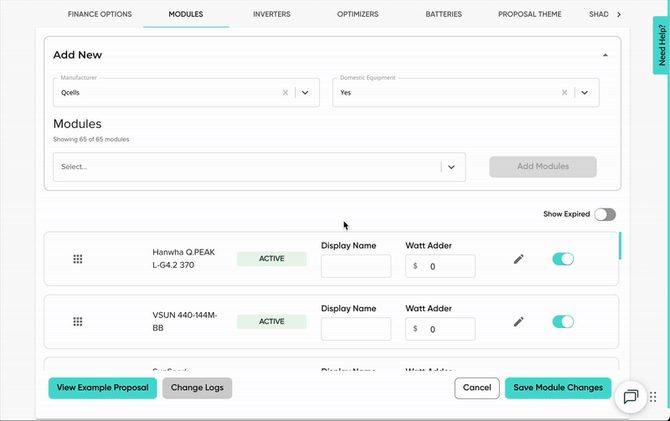This screenshot has height=421, width=670.
Task: Switch to the Batteries tab
Action: pyautogui.click(x=444, y=15)
